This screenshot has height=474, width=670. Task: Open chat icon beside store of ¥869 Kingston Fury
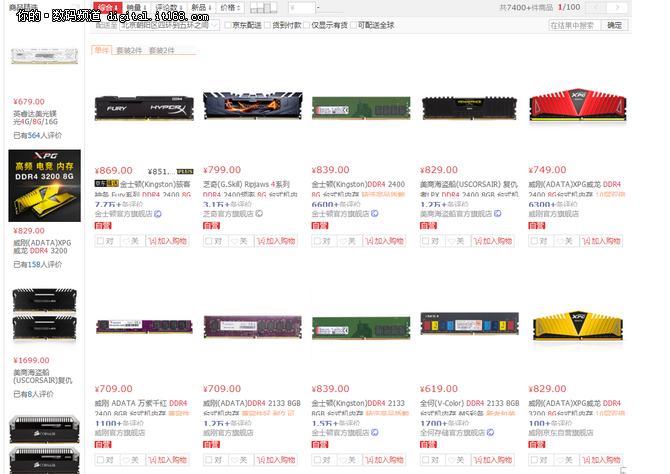[158, 214]
